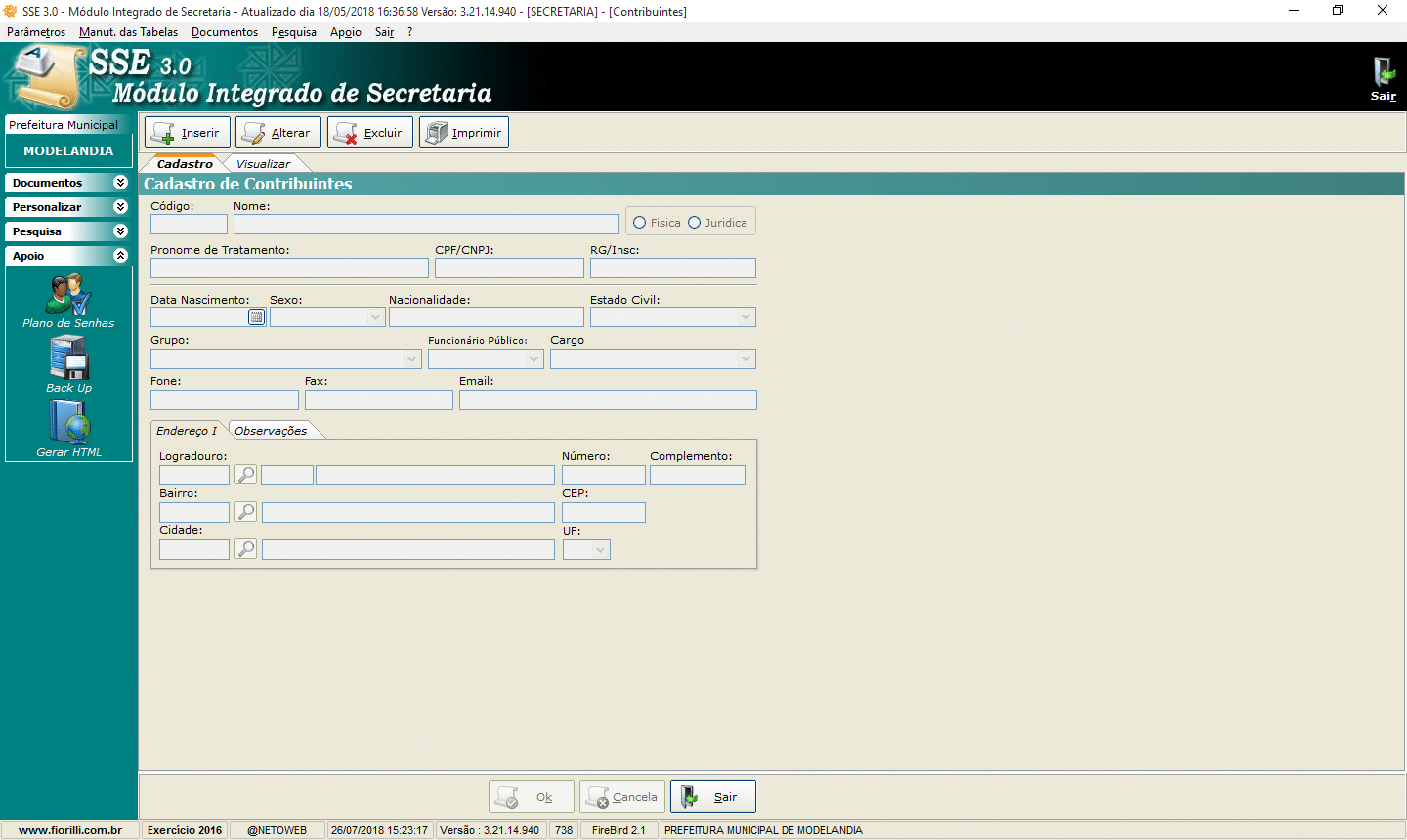This screenshot has width=1407, height=840.
Task: Open the Estado Civil dropdown
Action: (746, 317)
